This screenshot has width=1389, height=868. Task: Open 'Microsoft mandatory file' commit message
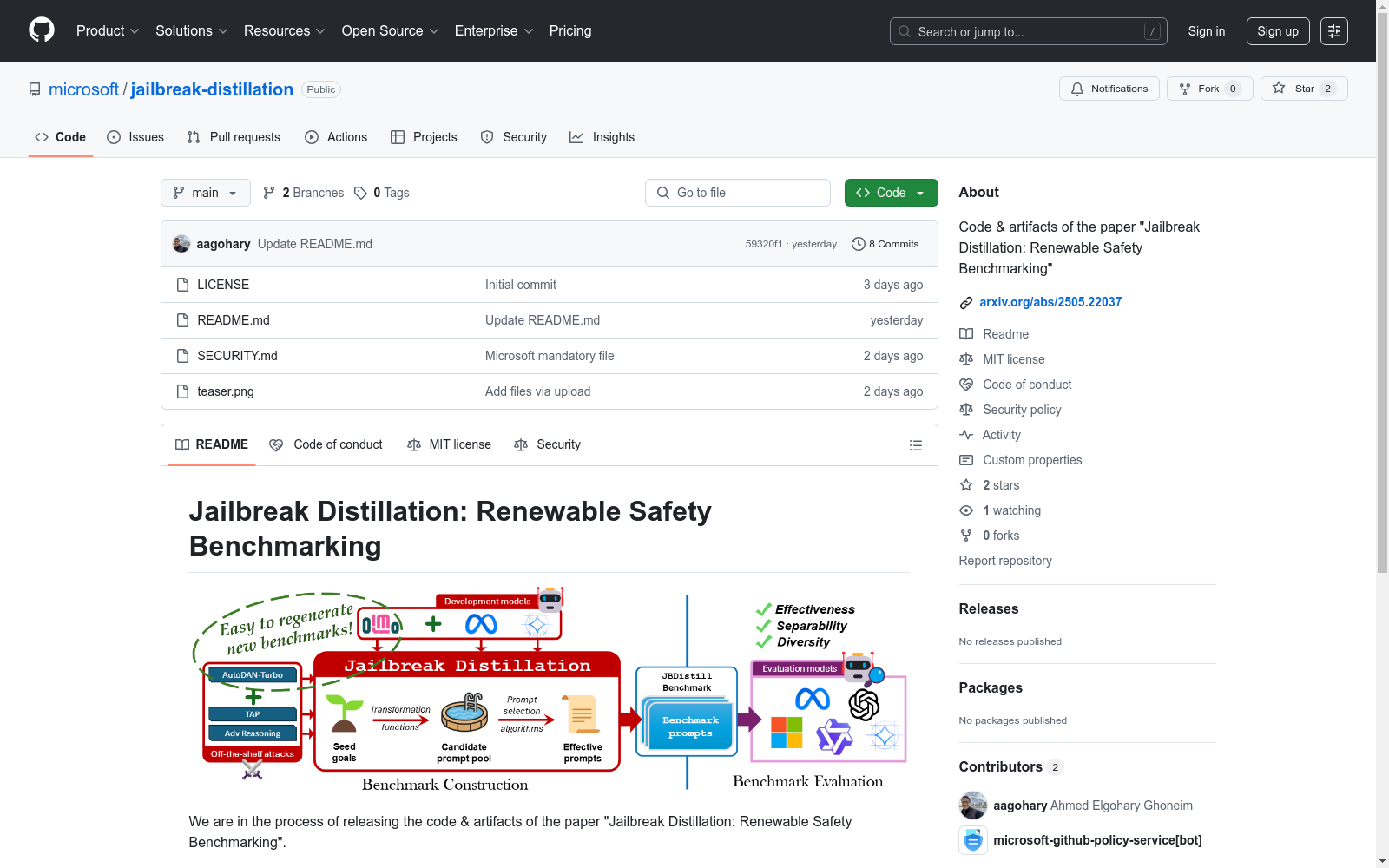(x=550, y=356)
